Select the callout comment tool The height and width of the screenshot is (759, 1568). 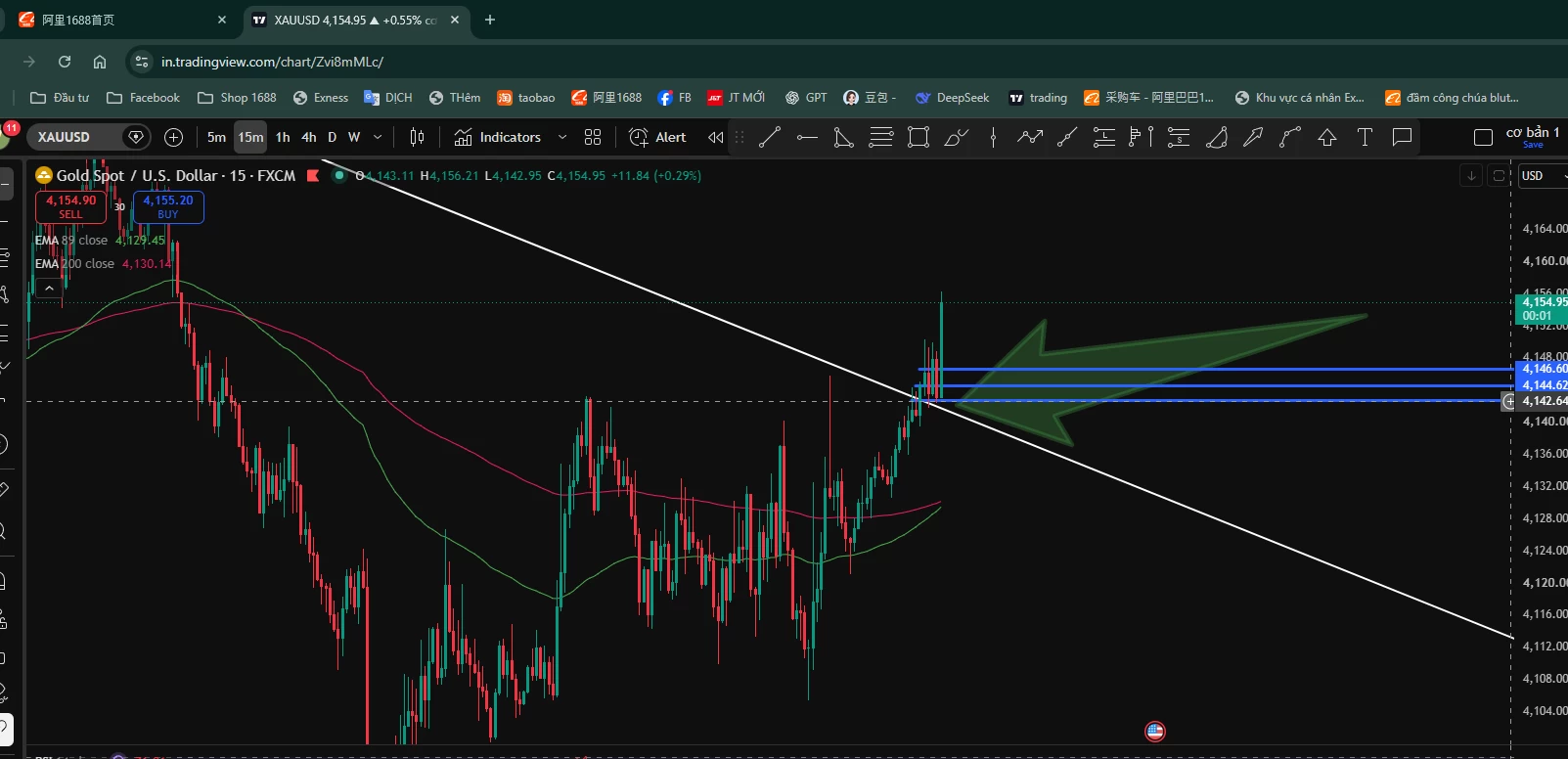[1402, 138]
